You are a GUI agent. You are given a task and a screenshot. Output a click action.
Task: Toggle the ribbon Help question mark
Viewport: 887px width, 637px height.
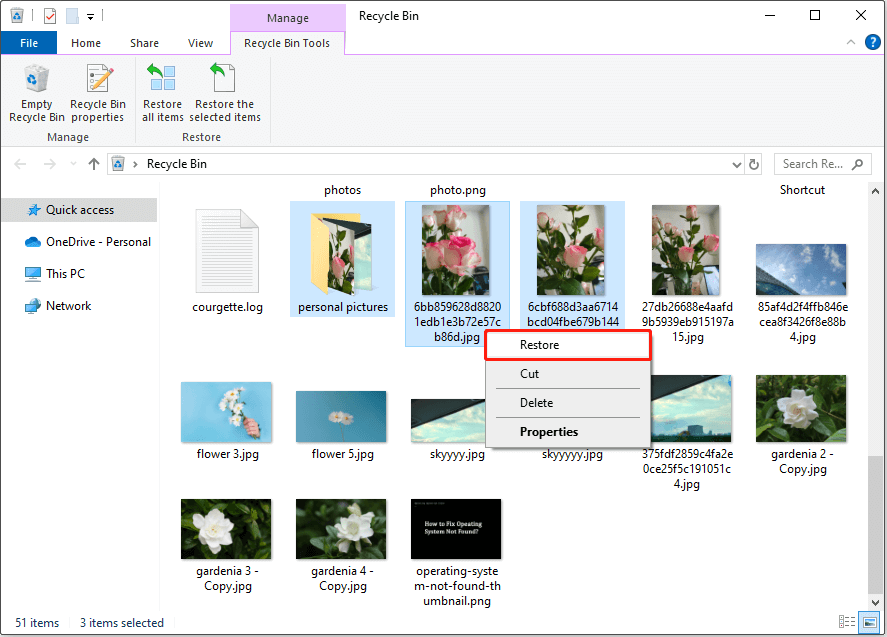pos(872,41)
